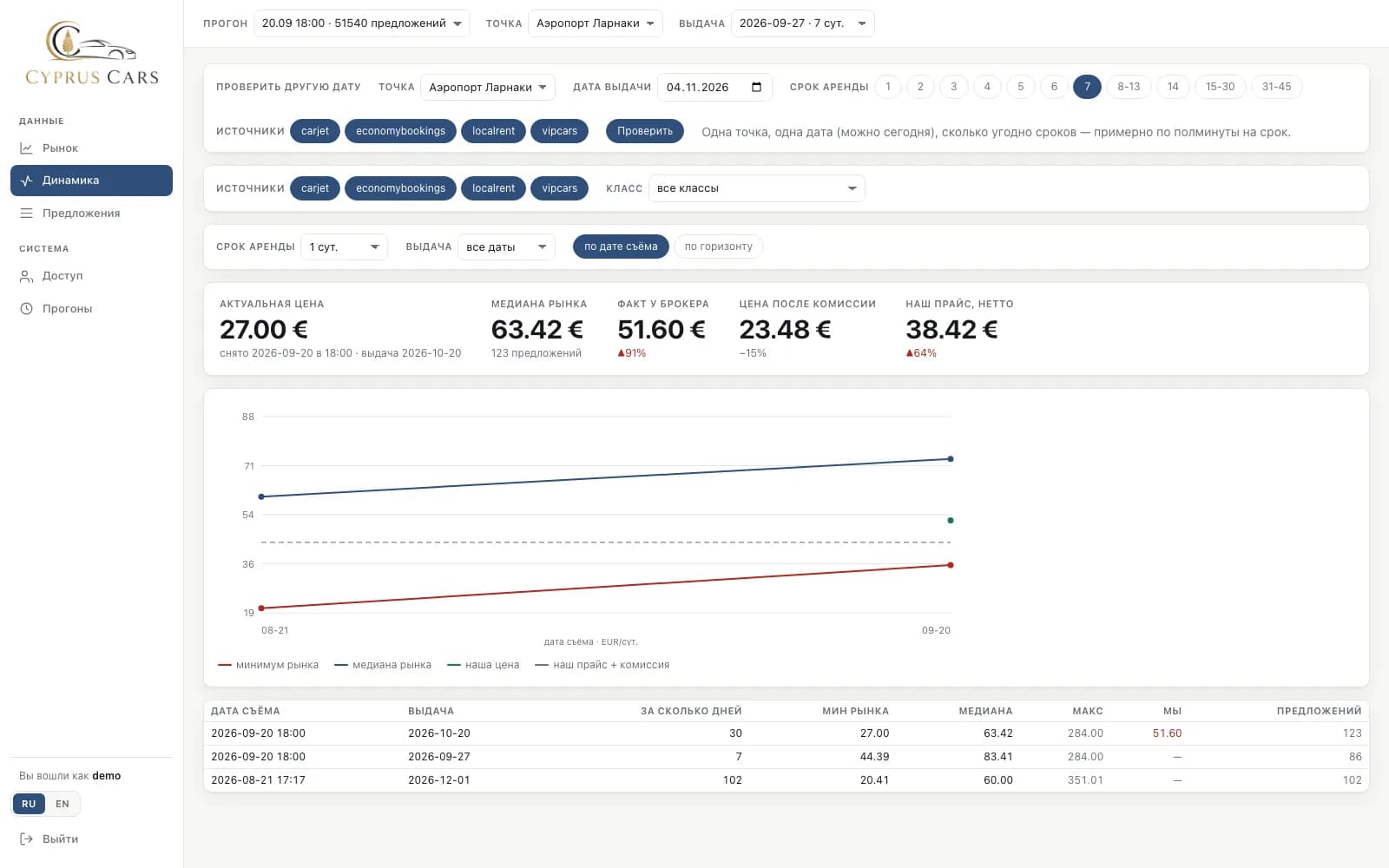1389x868 pixels.
Task: Open the calendar picker in date field
Action: [x=756, y=87]
